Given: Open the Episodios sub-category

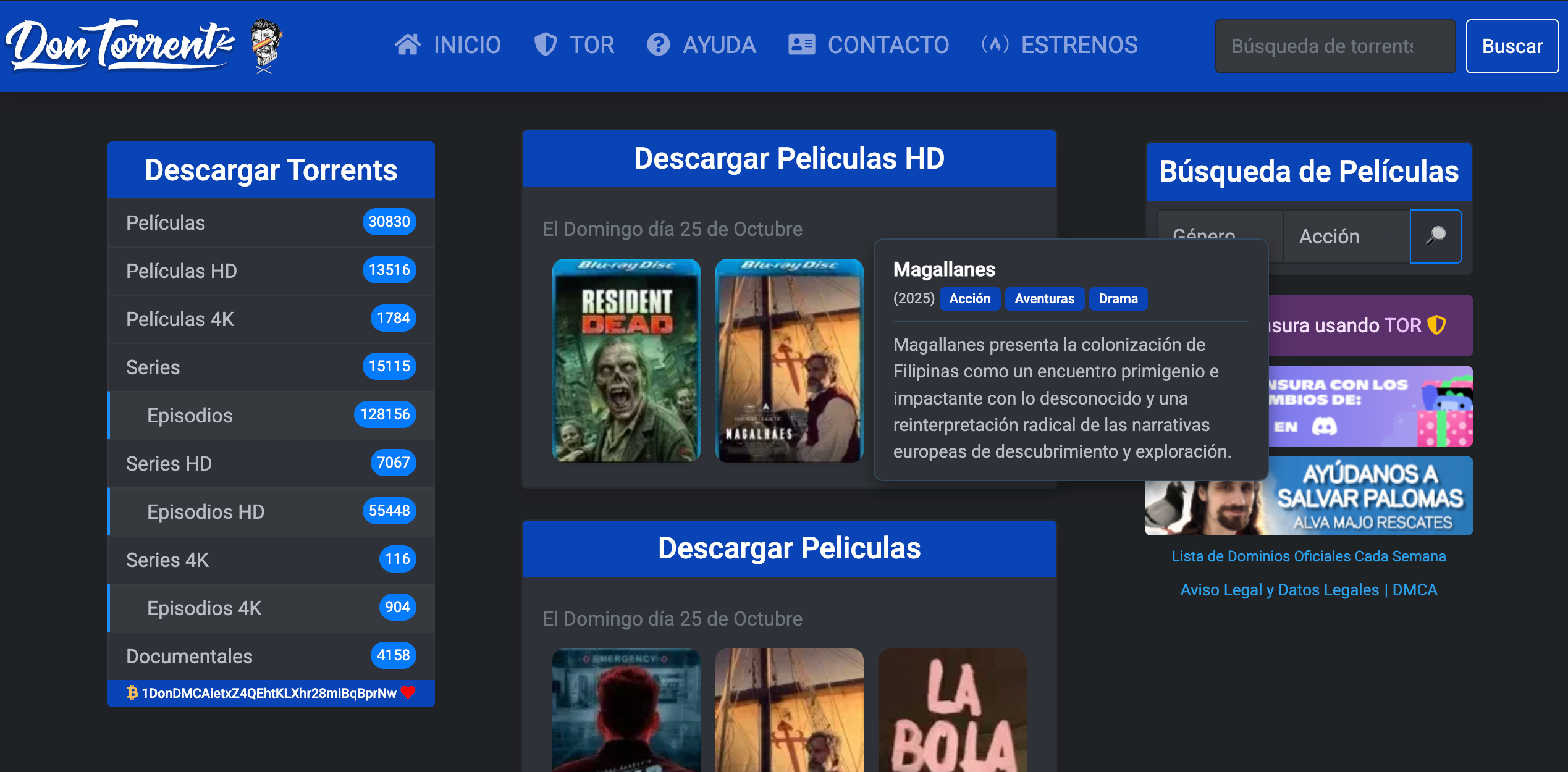Looking at the screenshot, I should click(x=271, y=416).
